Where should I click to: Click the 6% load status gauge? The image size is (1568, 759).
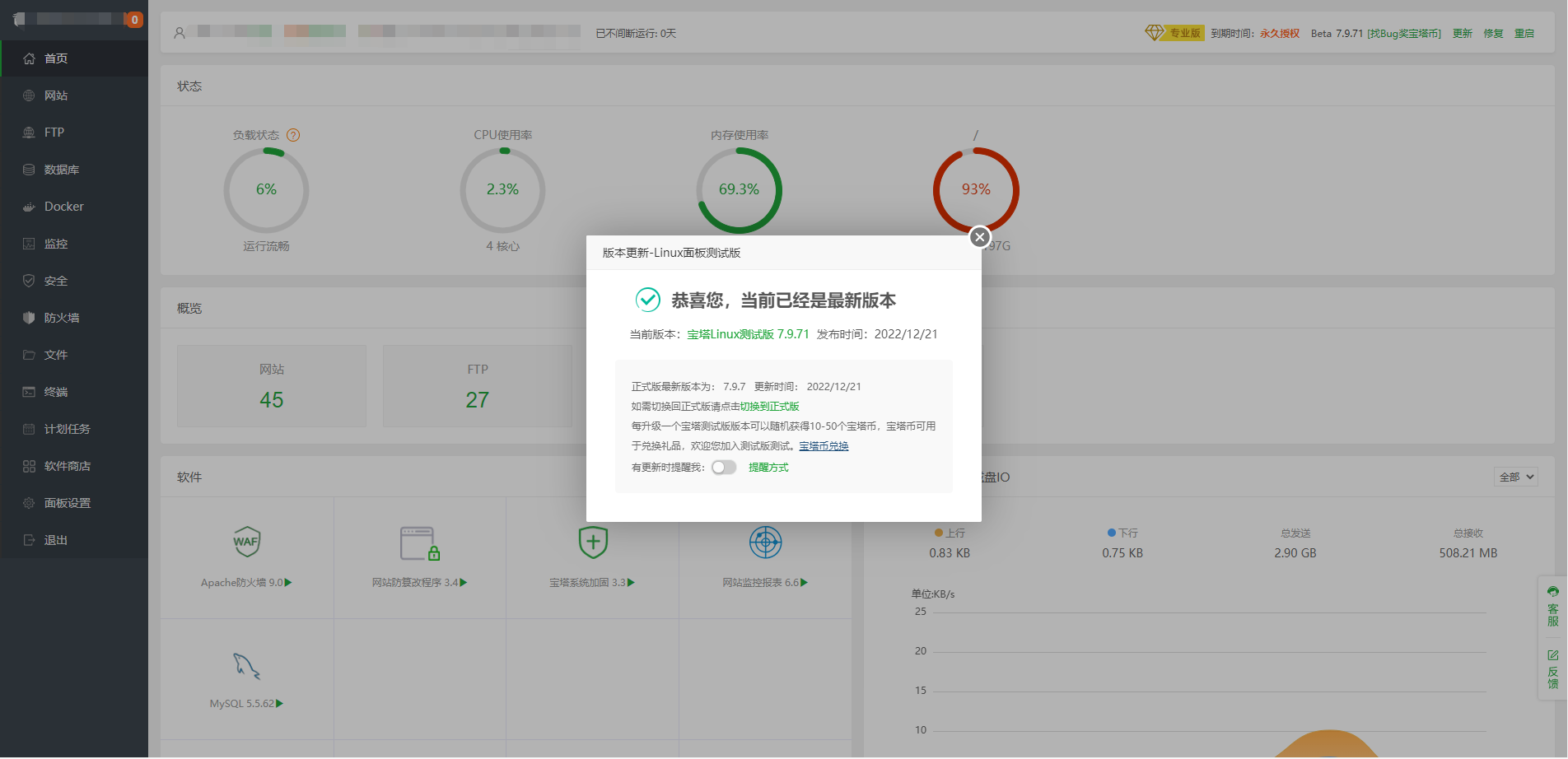266,190
